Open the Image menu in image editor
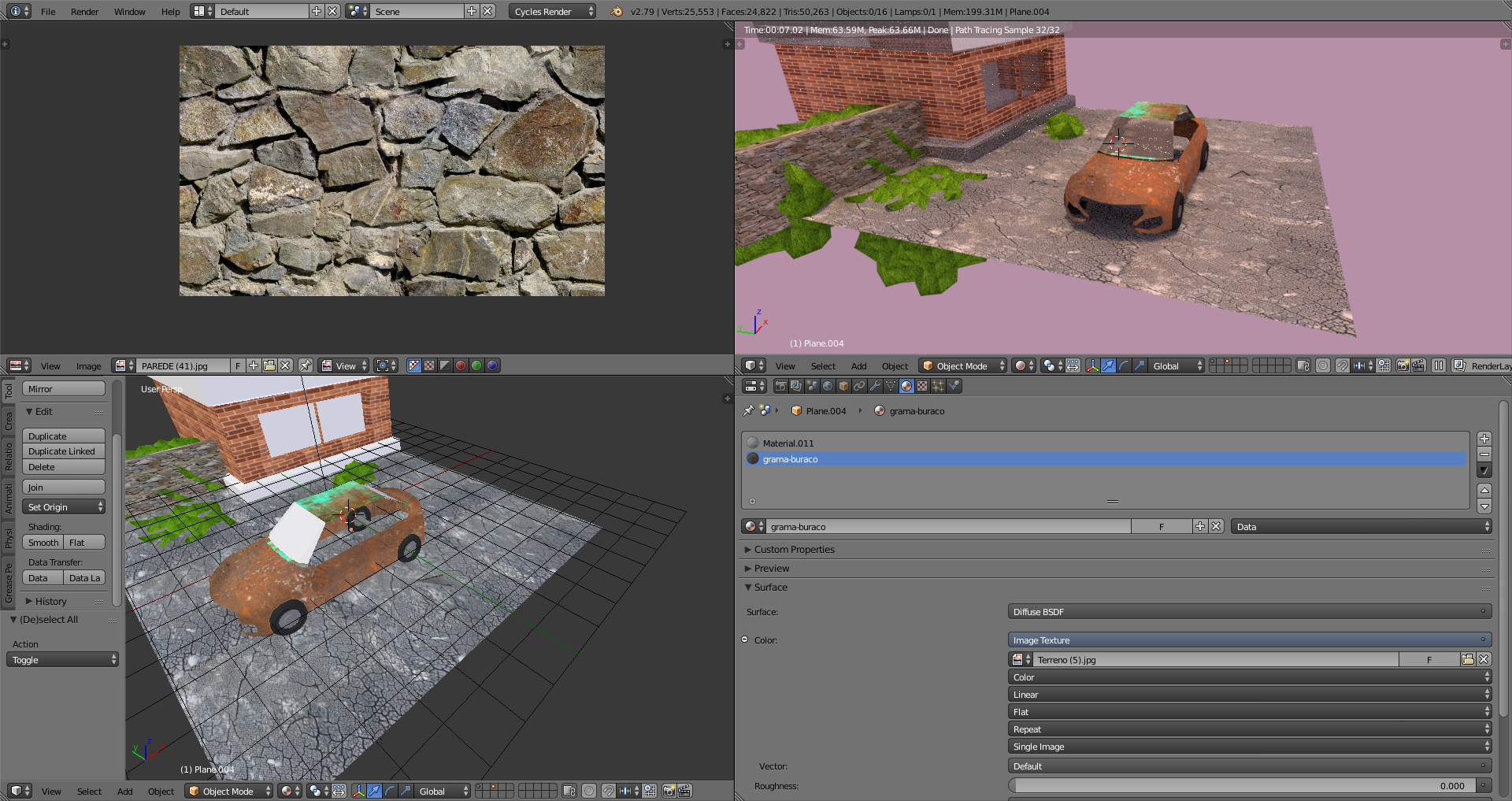 click(x=88, y=365)
